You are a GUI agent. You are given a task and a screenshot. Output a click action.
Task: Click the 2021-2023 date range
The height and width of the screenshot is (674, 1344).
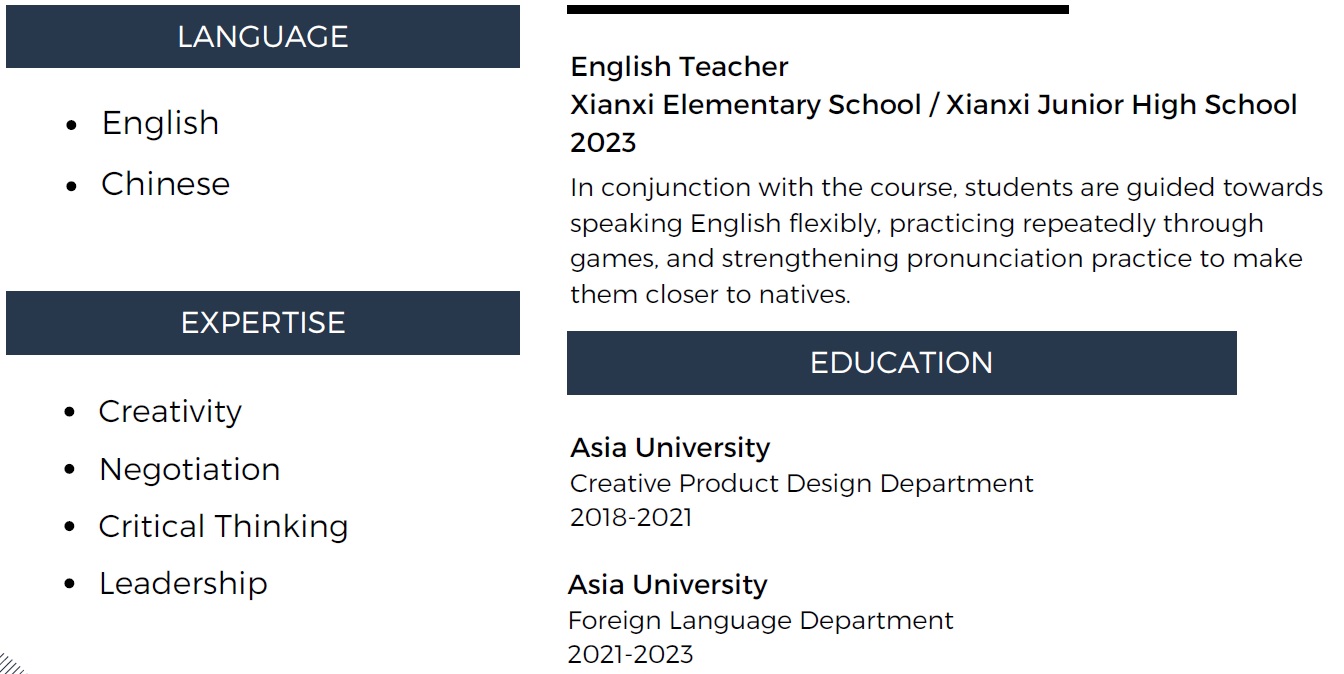click(630, 654)
